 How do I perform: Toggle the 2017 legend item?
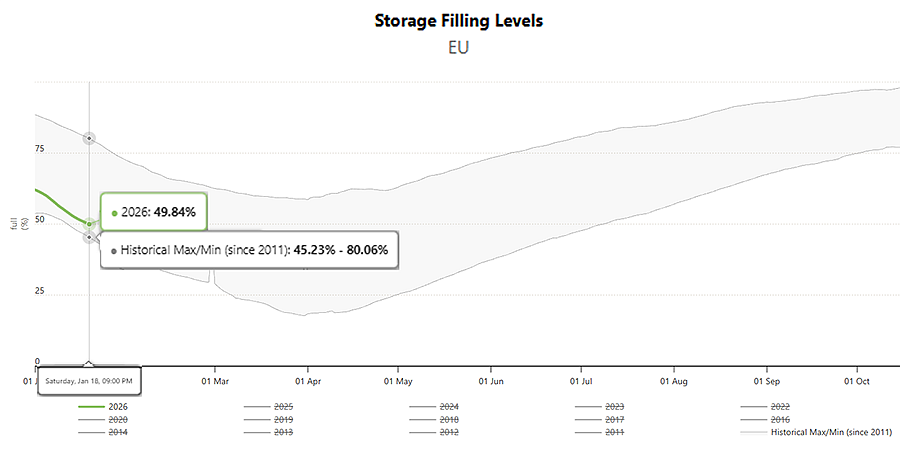[615, 420]
